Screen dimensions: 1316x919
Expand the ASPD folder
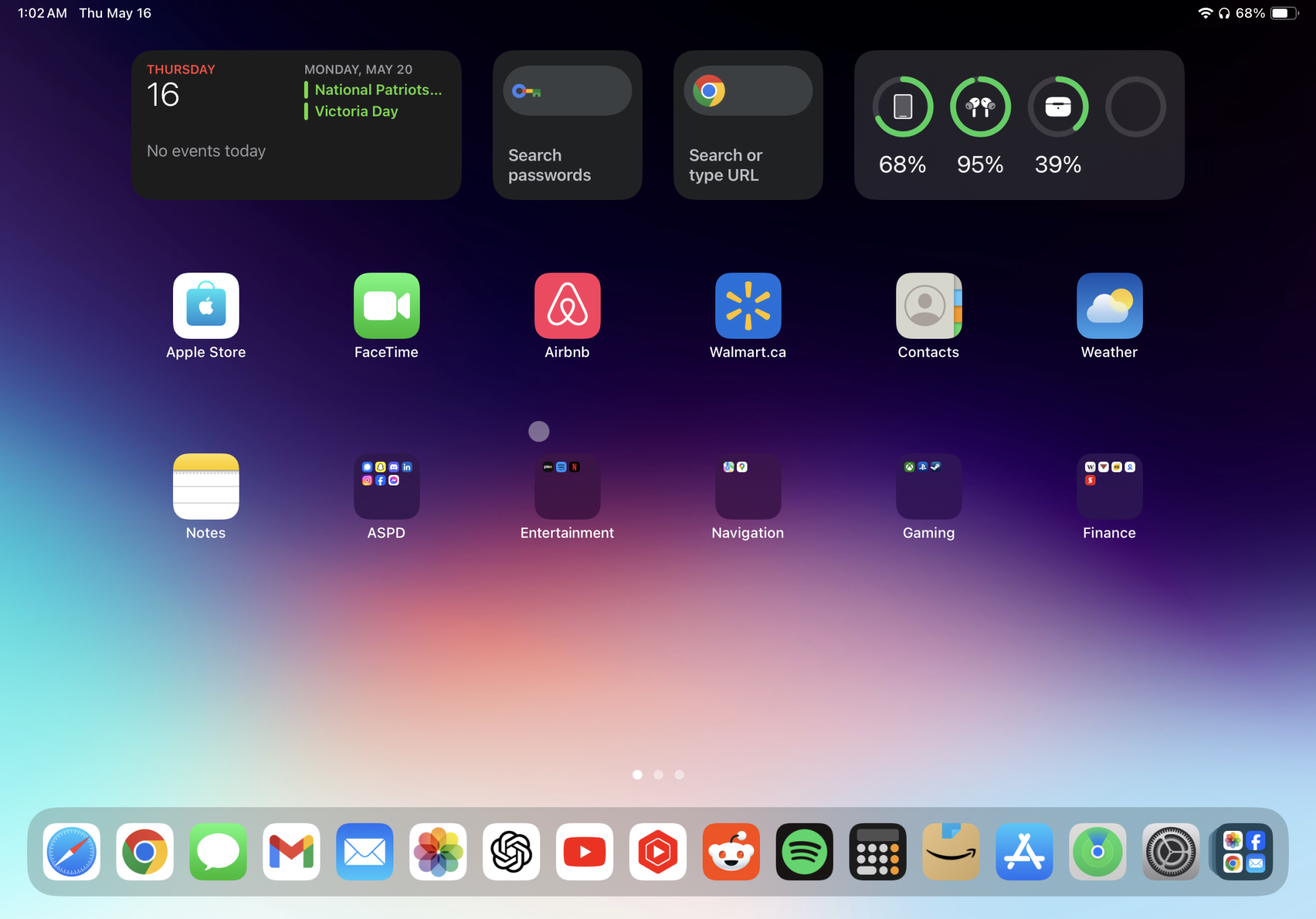(x=386, y=487)
